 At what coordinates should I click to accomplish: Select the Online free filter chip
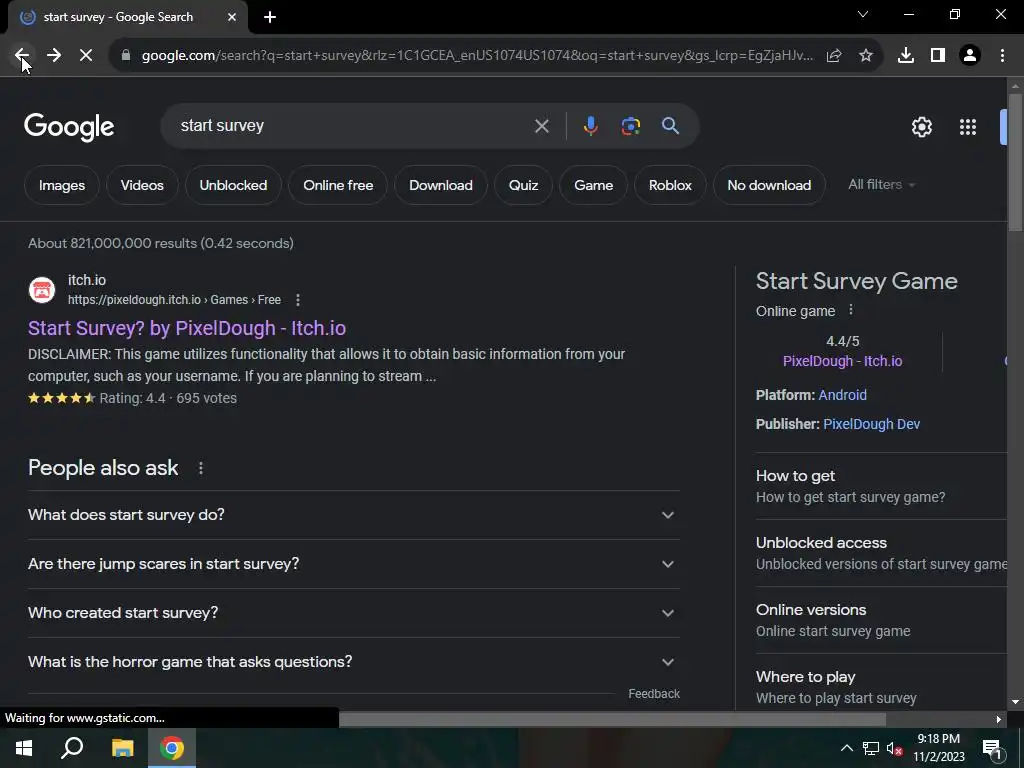click(x=338, y=185)
